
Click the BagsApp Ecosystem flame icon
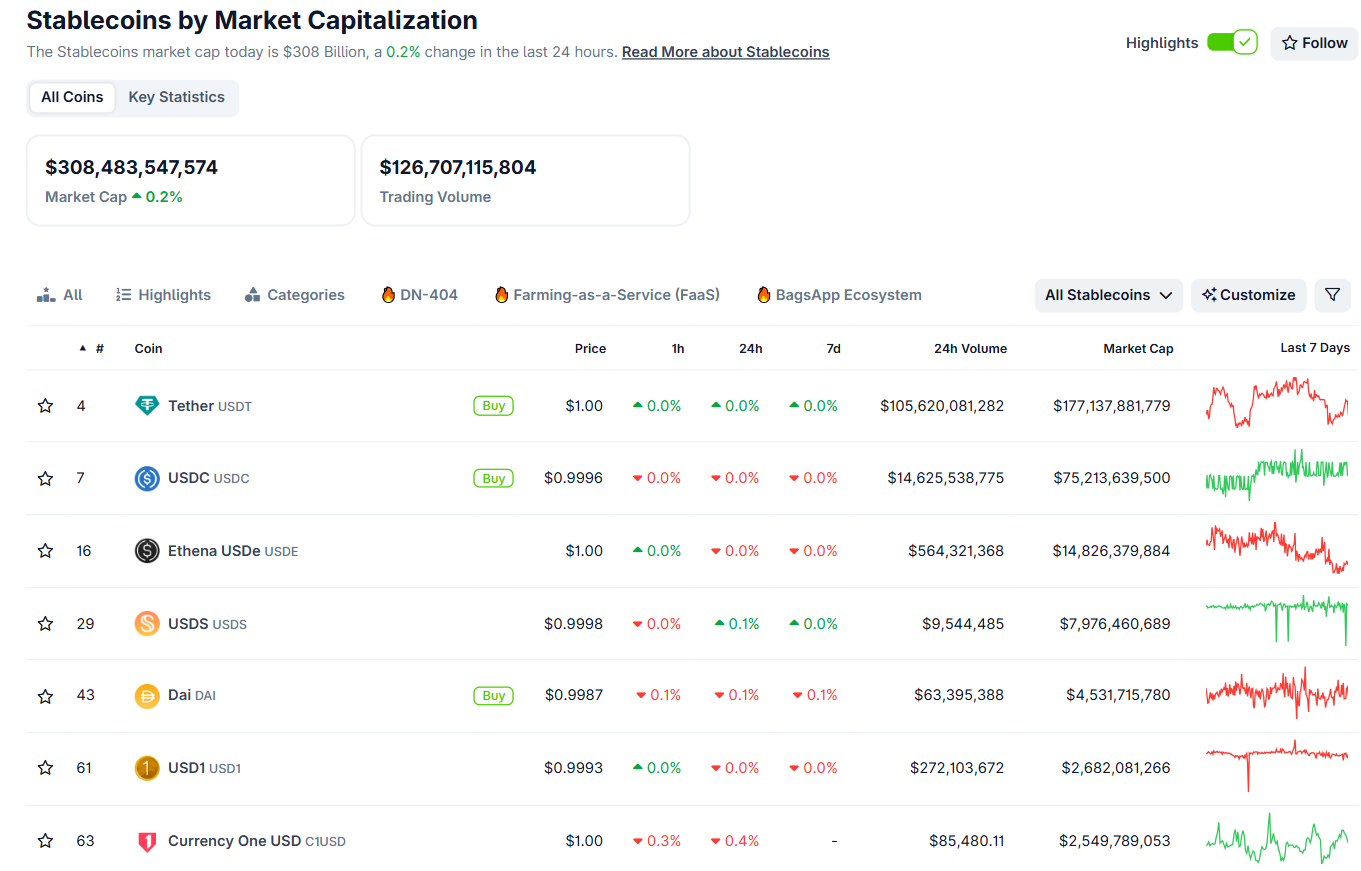point(764,294)
